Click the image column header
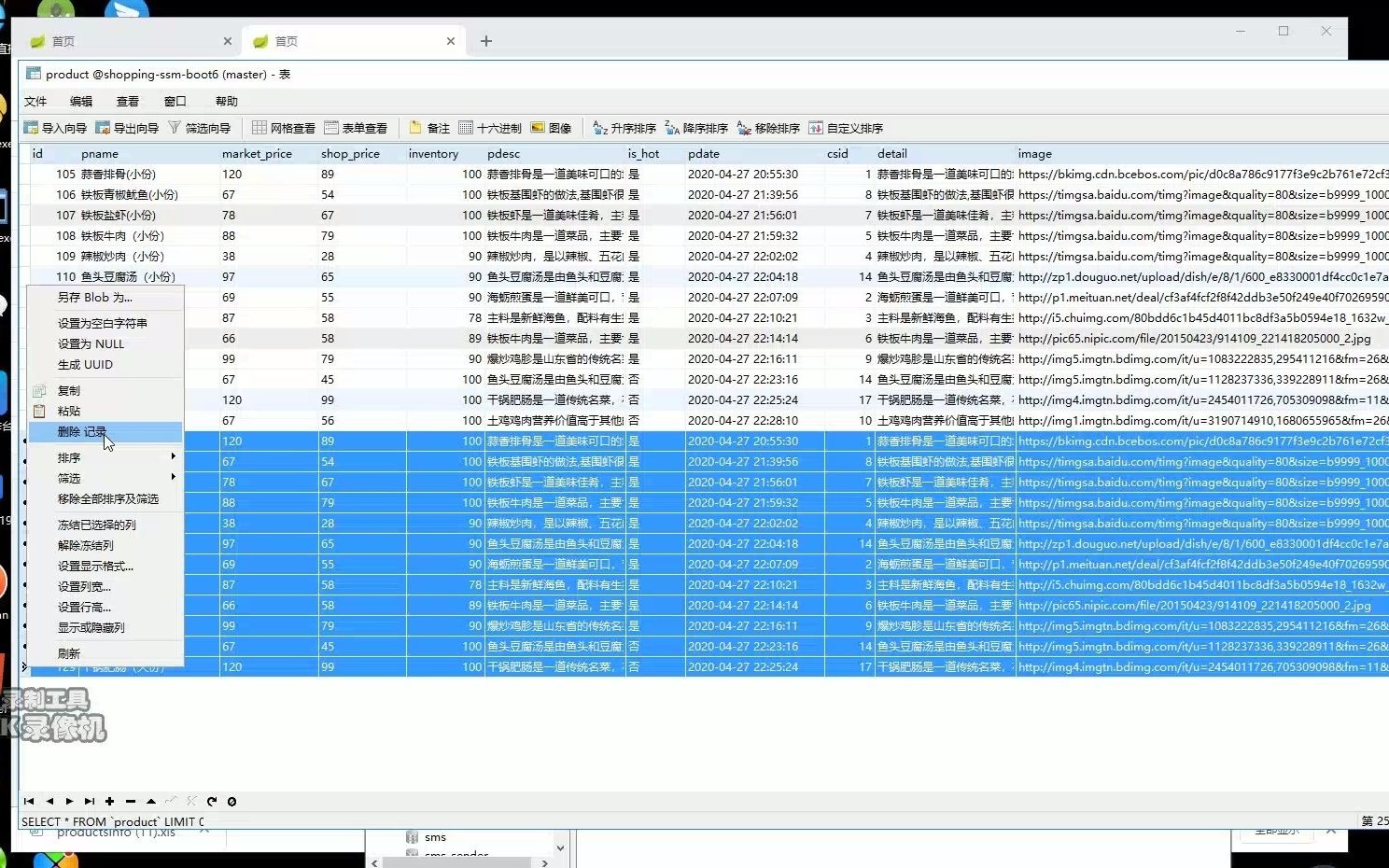 pos(1202,153)
